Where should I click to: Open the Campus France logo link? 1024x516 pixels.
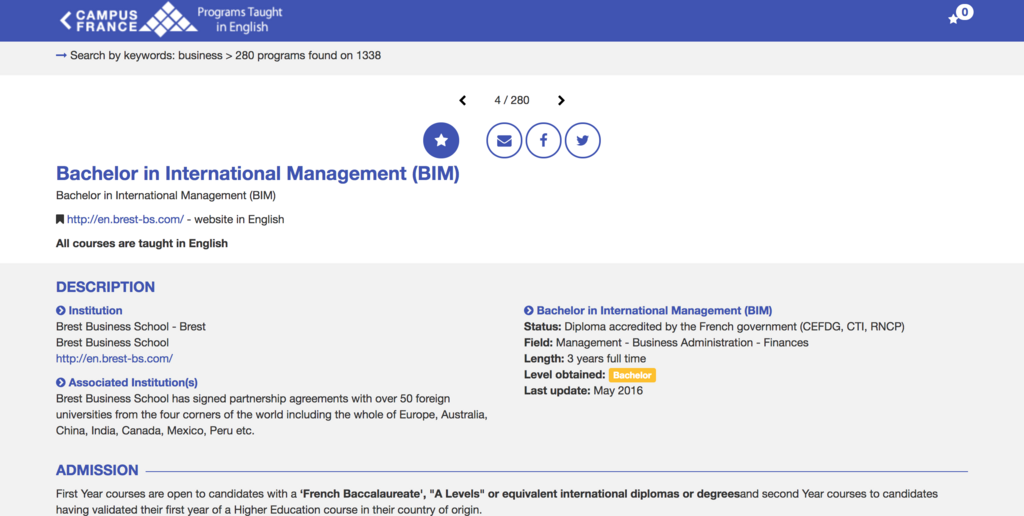[x=135, y=20]
